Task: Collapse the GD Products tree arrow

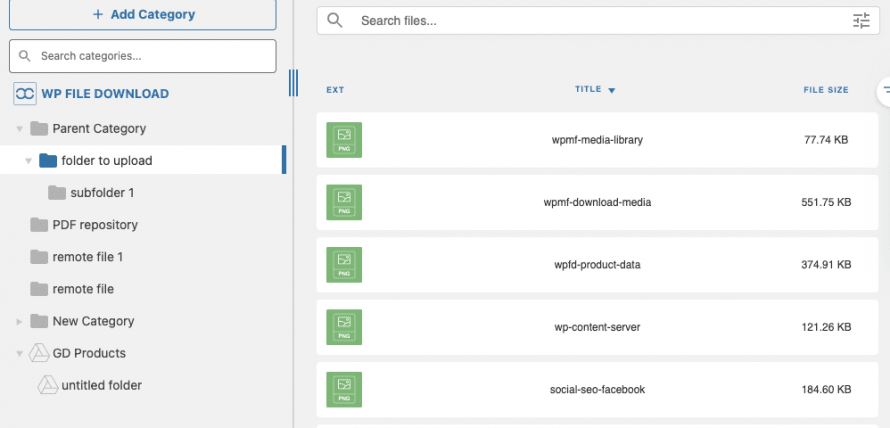Action: (x=20, y=354)
